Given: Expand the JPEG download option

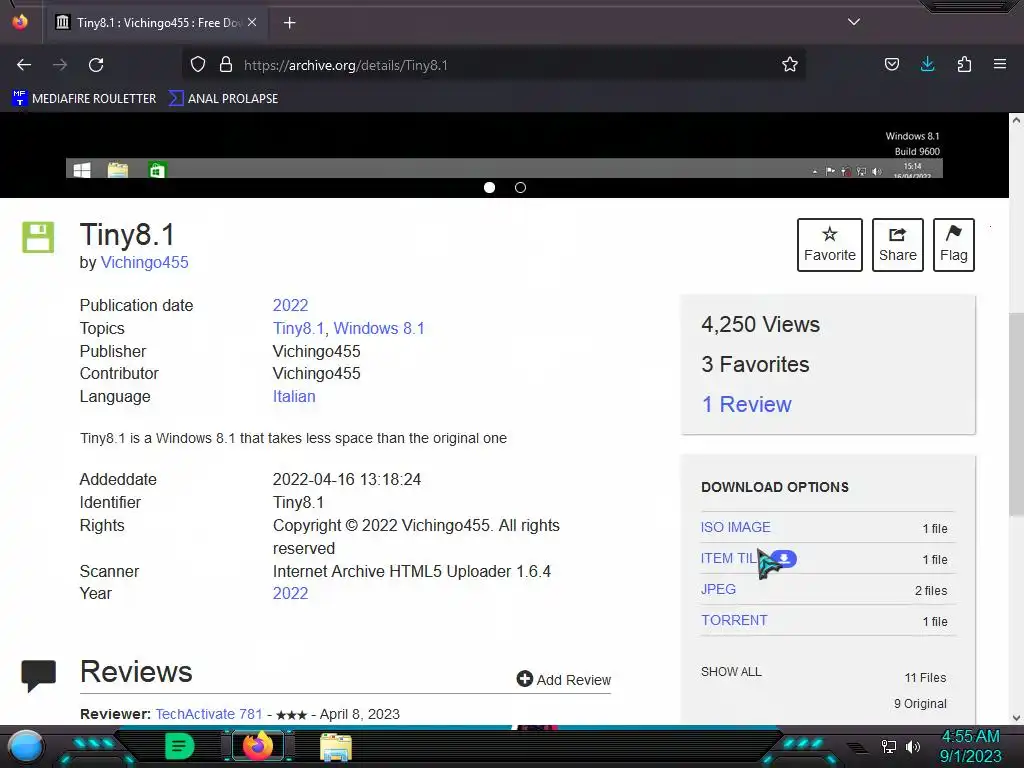Looking at the screenshot, I should pos(718,589).
